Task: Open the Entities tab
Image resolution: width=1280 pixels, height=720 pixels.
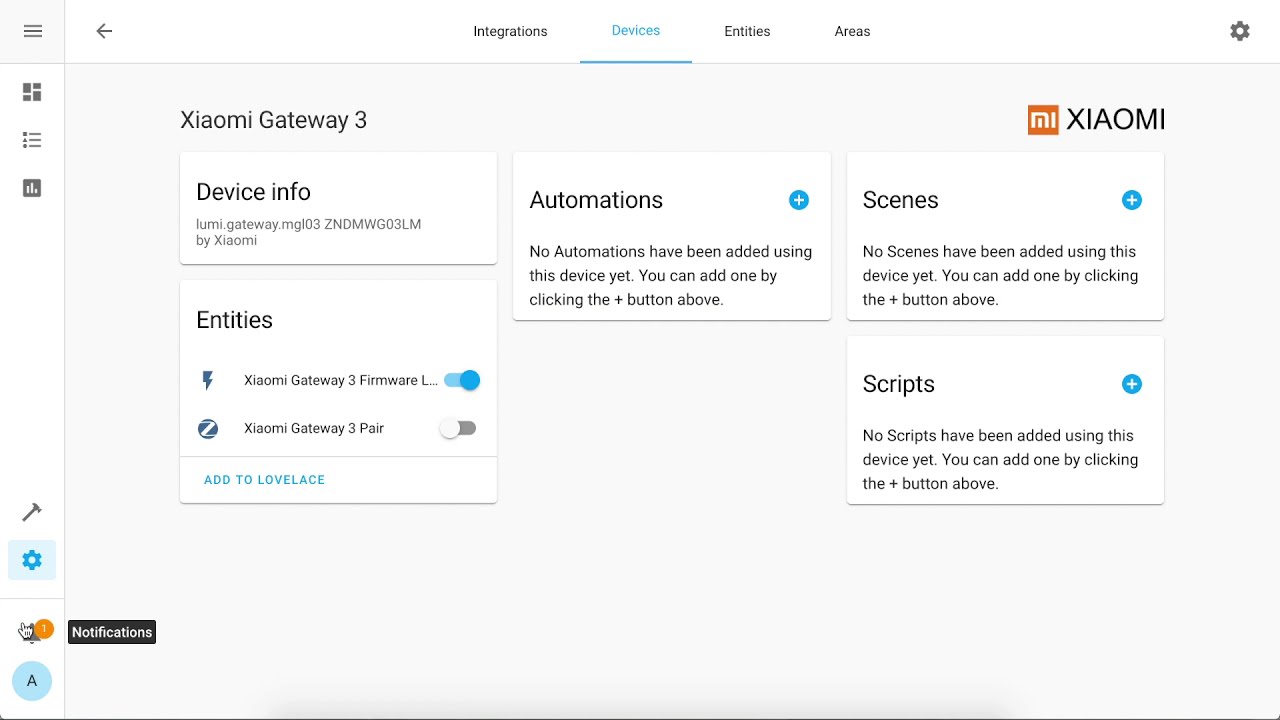Action: (x=747, y=31)
